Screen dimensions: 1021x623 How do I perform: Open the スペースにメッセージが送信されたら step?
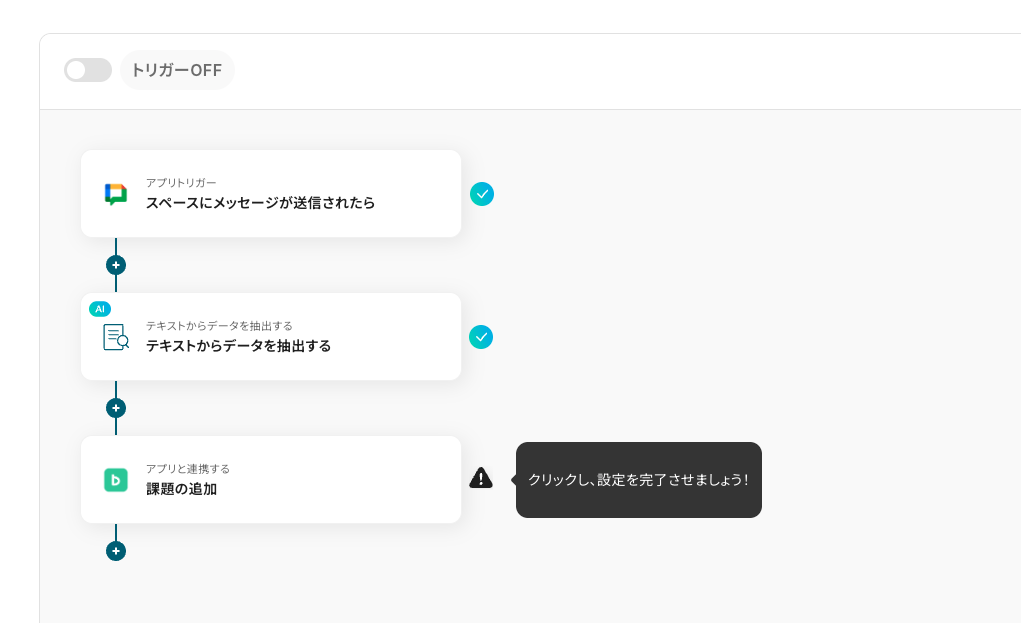261,203
